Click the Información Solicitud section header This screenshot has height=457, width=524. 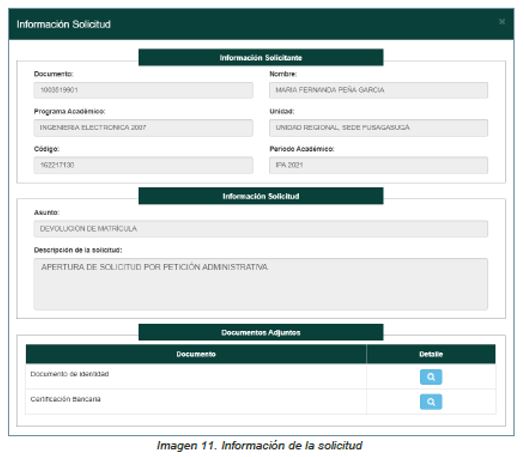pyautogui.click(x=261, y=196)
